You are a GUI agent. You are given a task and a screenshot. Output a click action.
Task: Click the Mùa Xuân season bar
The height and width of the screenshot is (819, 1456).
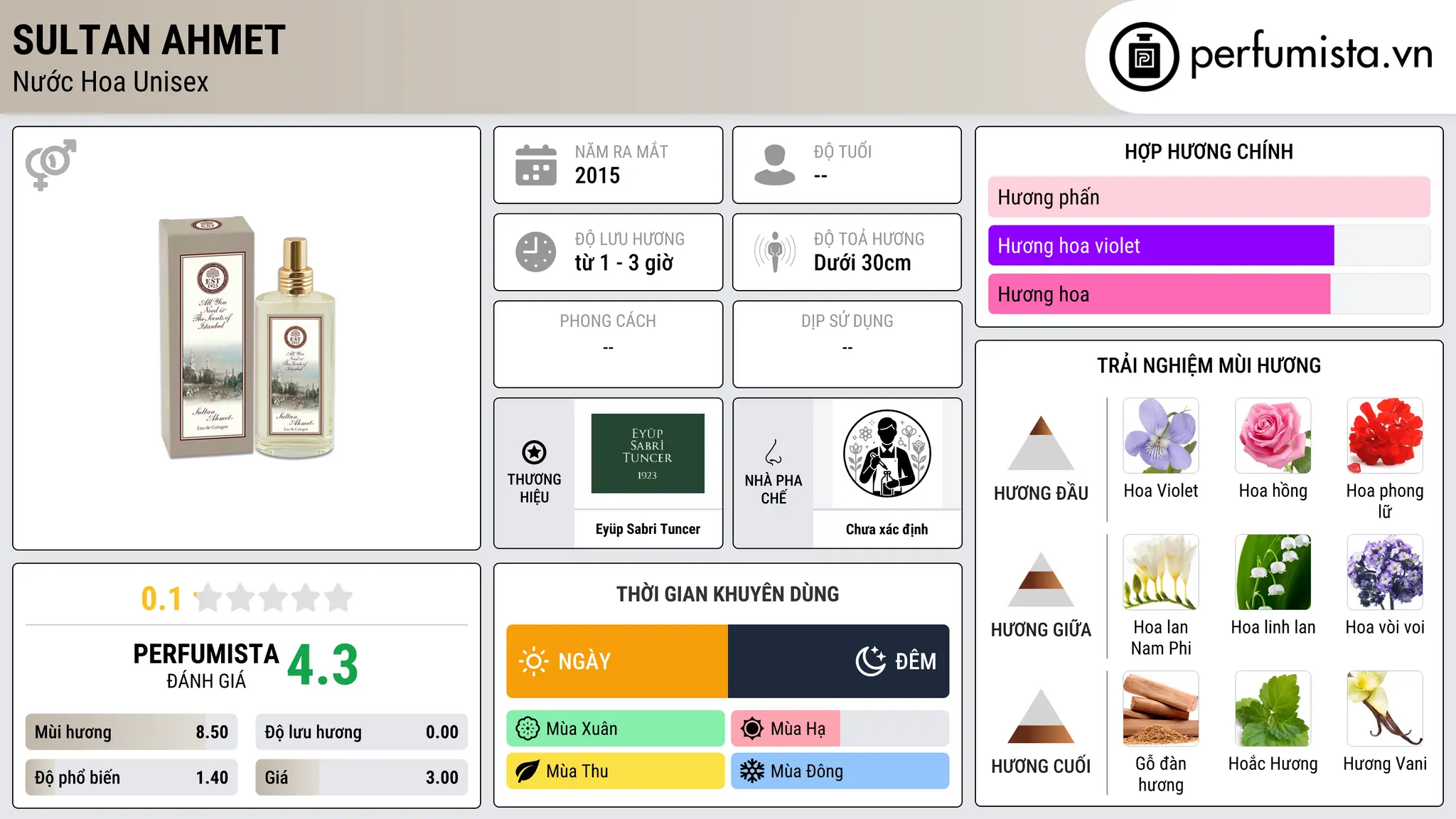(x=616, y=729)
